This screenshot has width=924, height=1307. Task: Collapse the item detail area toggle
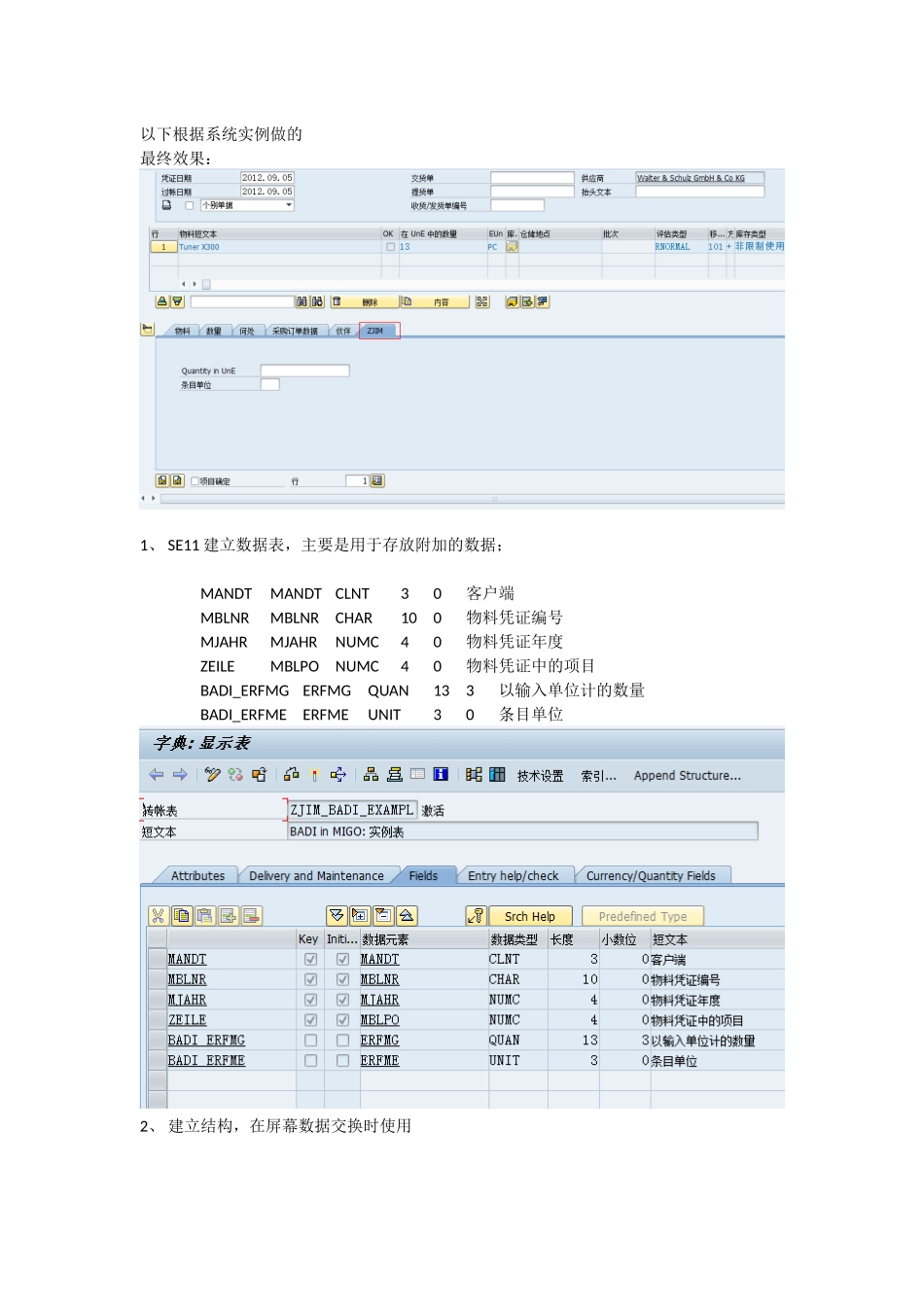147,329
